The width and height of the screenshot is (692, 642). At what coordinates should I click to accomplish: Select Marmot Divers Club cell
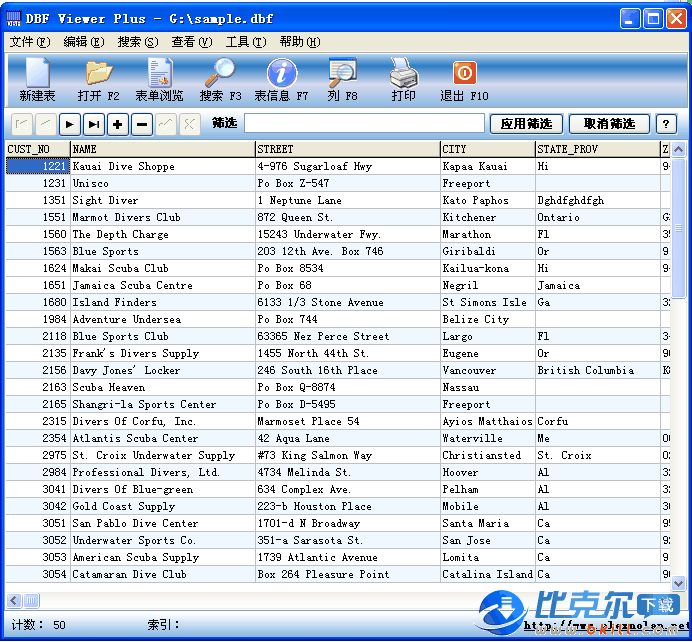[163, 217]
